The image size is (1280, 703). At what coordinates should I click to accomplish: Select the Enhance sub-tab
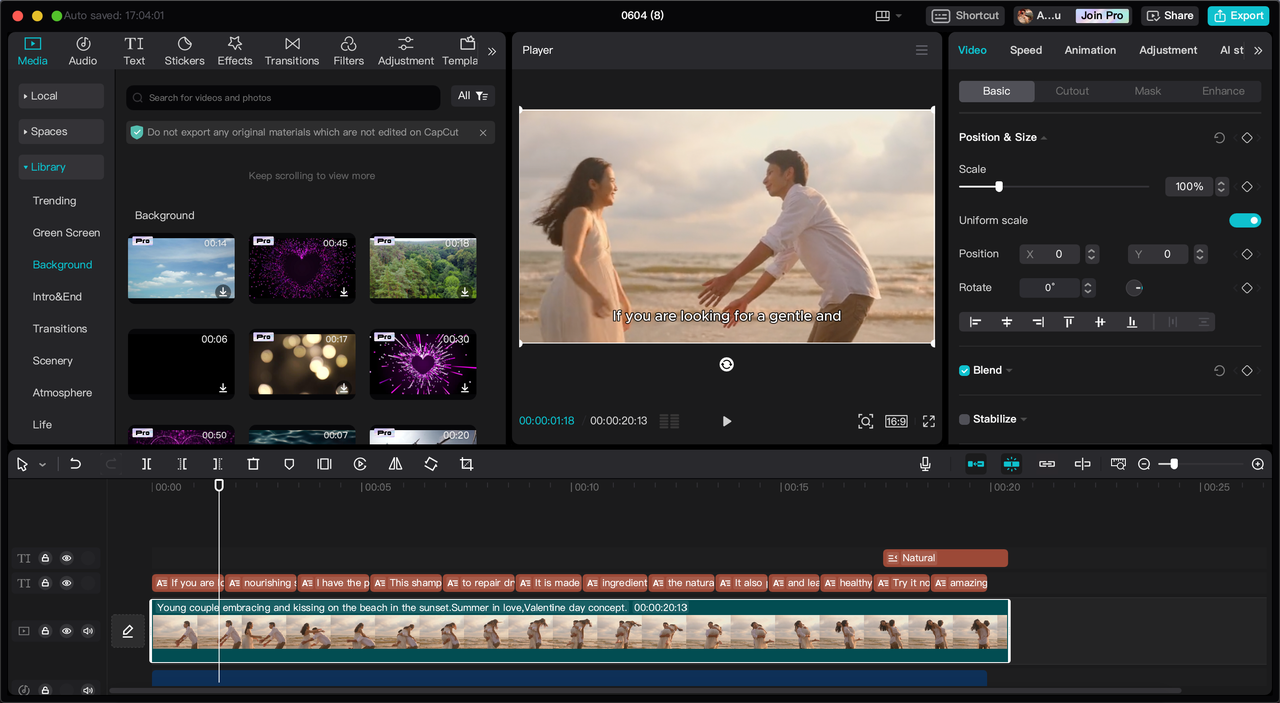coord(1223,91)
